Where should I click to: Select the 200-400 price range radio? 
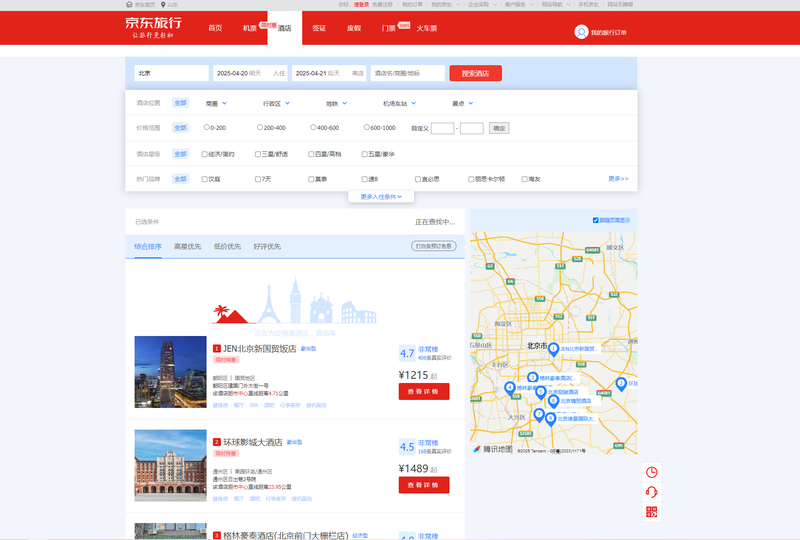coord(260,127)
